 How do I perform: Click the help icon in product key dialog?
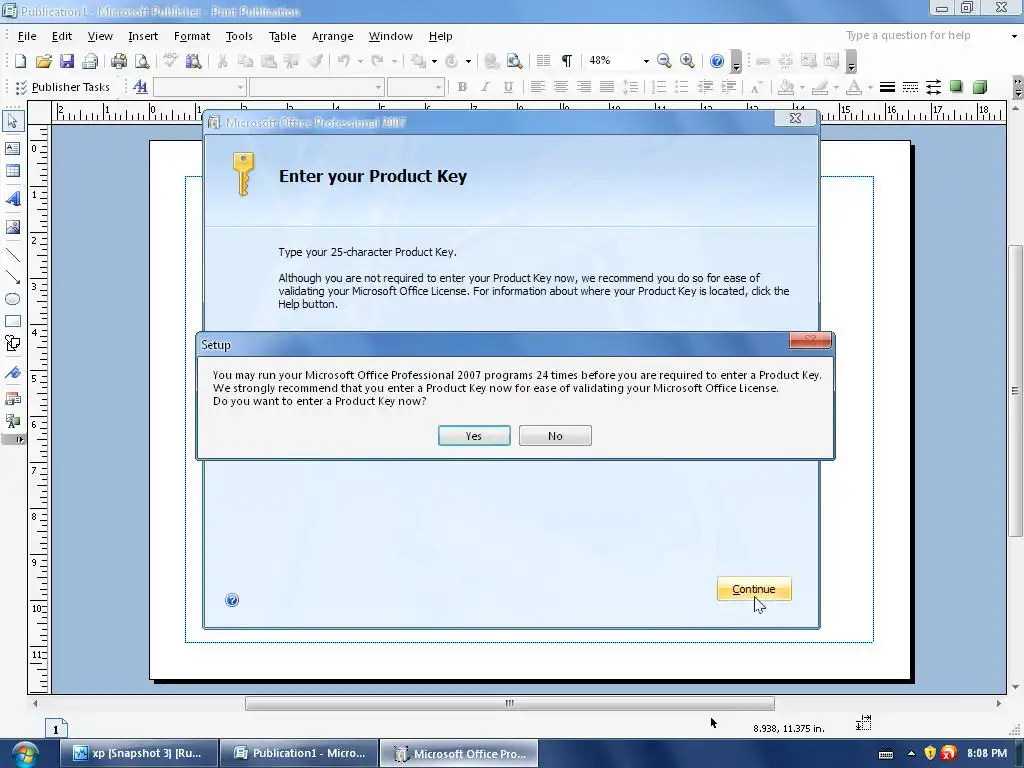click(x=232, y=600)
